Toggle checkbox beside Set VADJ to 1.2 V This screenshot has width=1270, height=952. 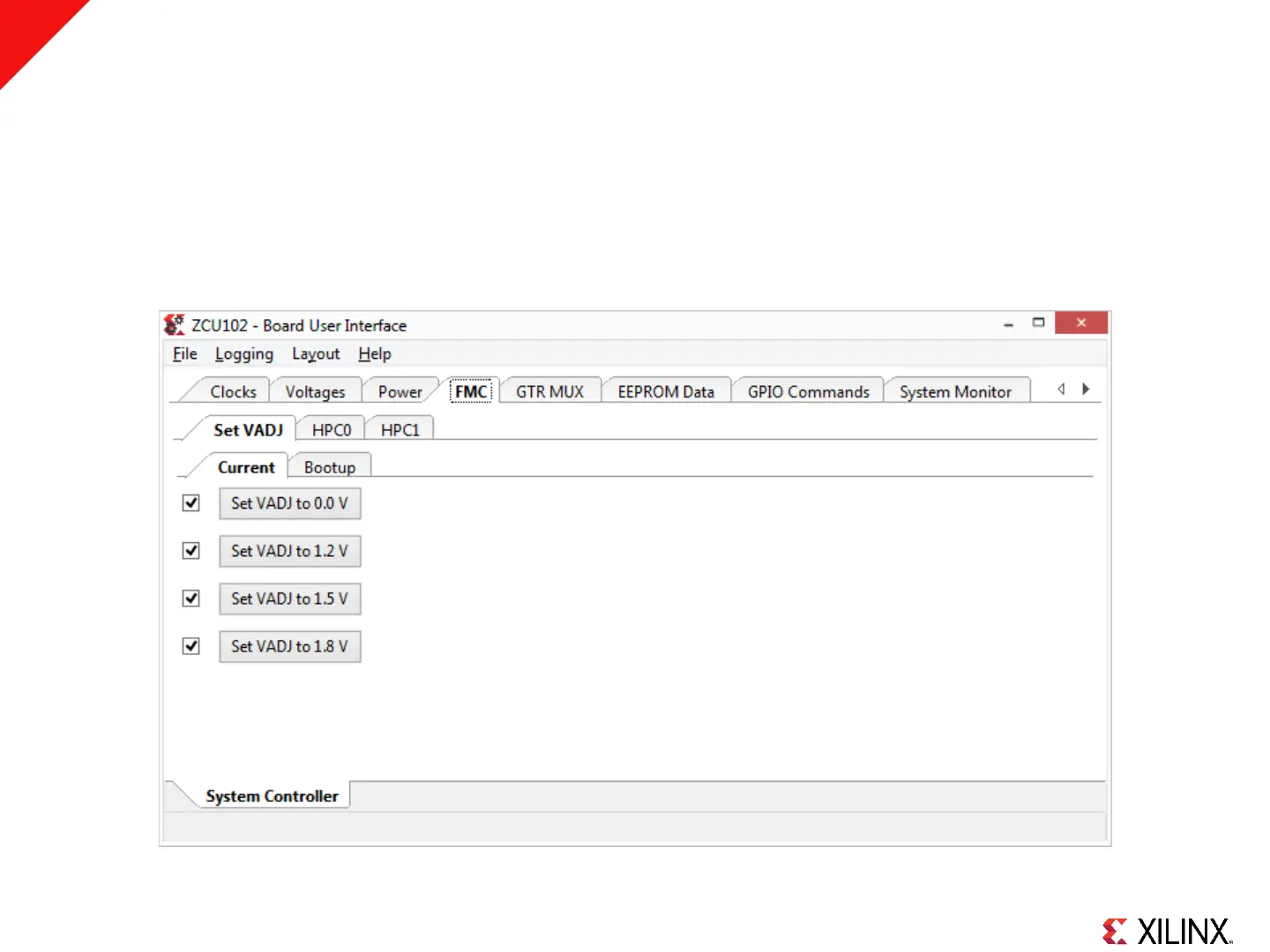click(190, 550)
